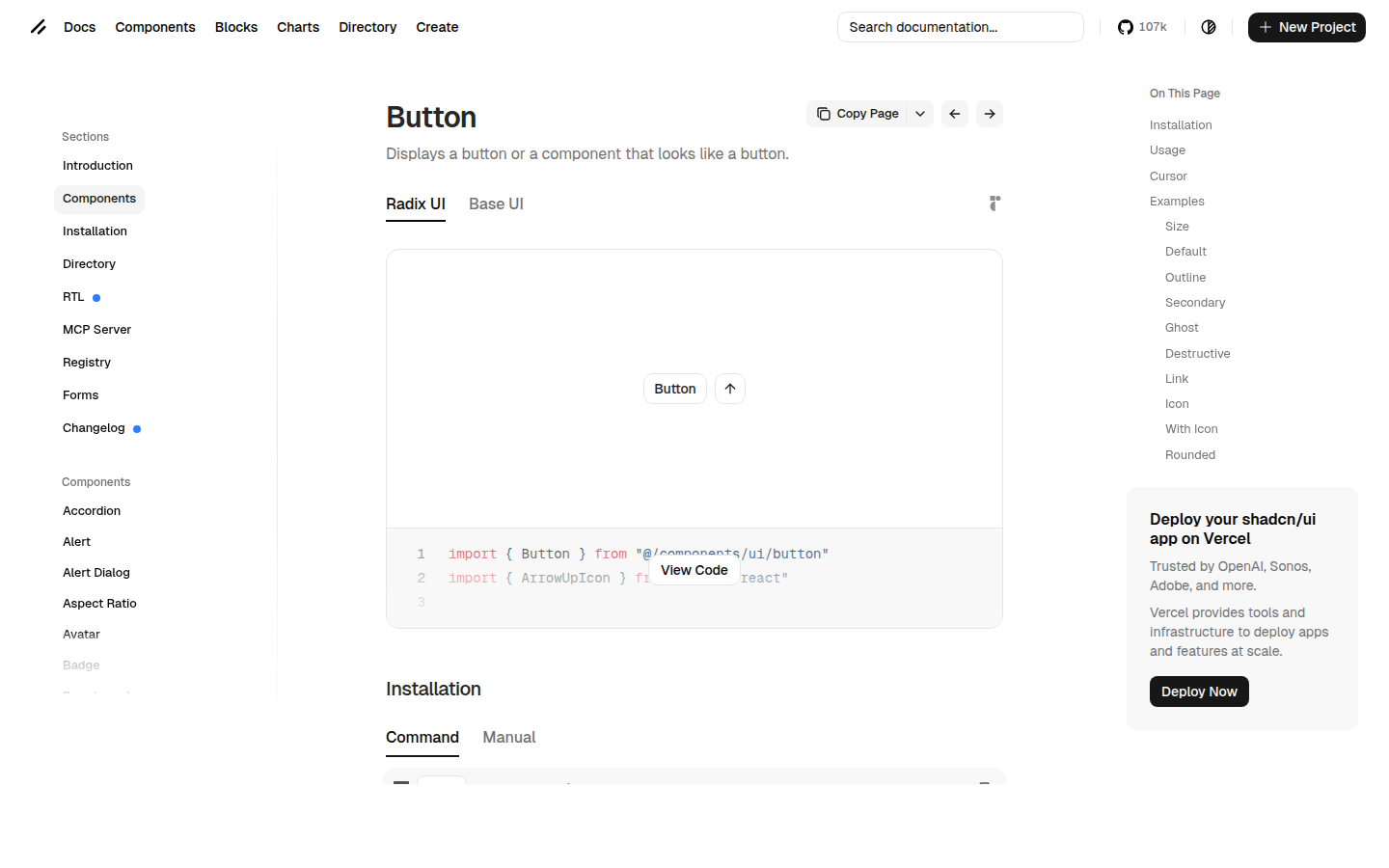This screenshot has width=1389, height=868.
Task: Switch to the Radix UI tab
Action: pyautogui.click(x=416, y=204)
